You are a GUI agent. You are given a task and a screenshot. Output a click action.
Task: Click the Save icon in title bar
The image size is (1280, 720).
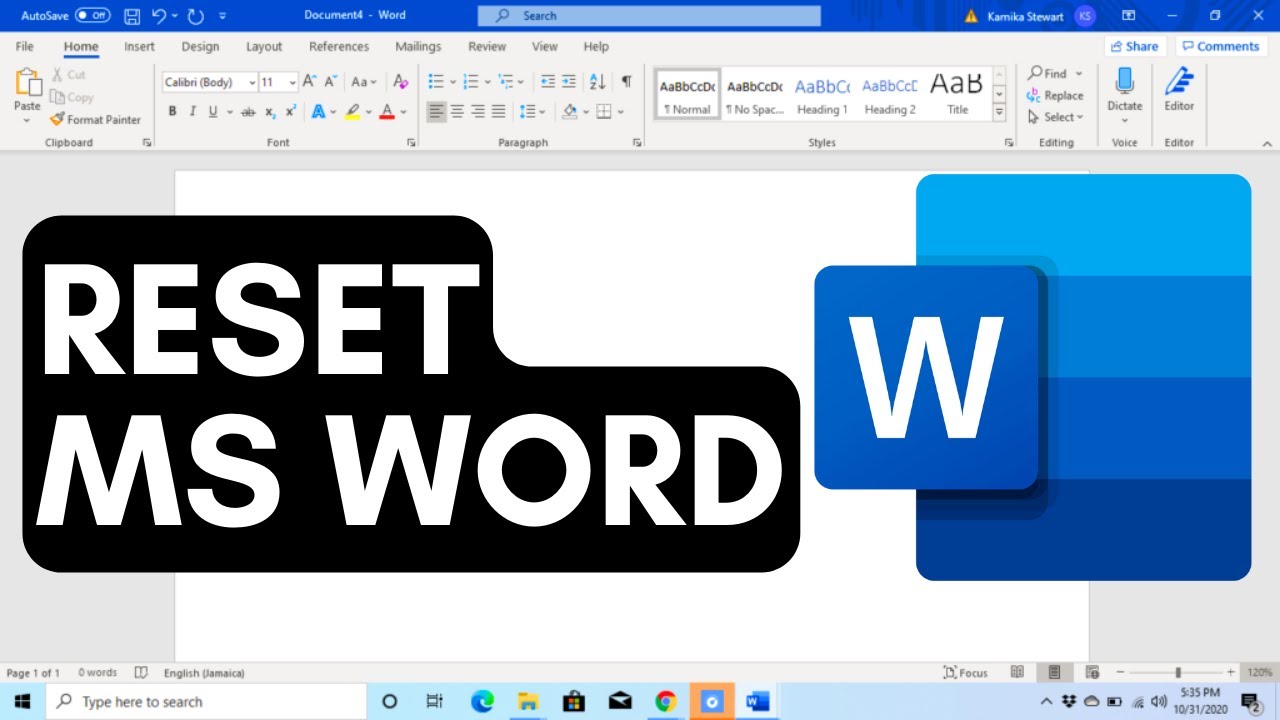132,16
